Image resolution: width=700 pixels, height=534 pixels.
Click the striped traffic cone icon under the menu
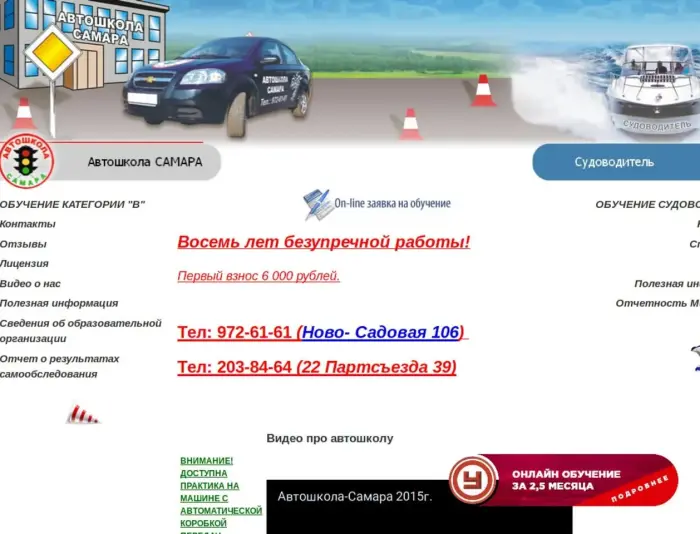[x=83, y=413]
